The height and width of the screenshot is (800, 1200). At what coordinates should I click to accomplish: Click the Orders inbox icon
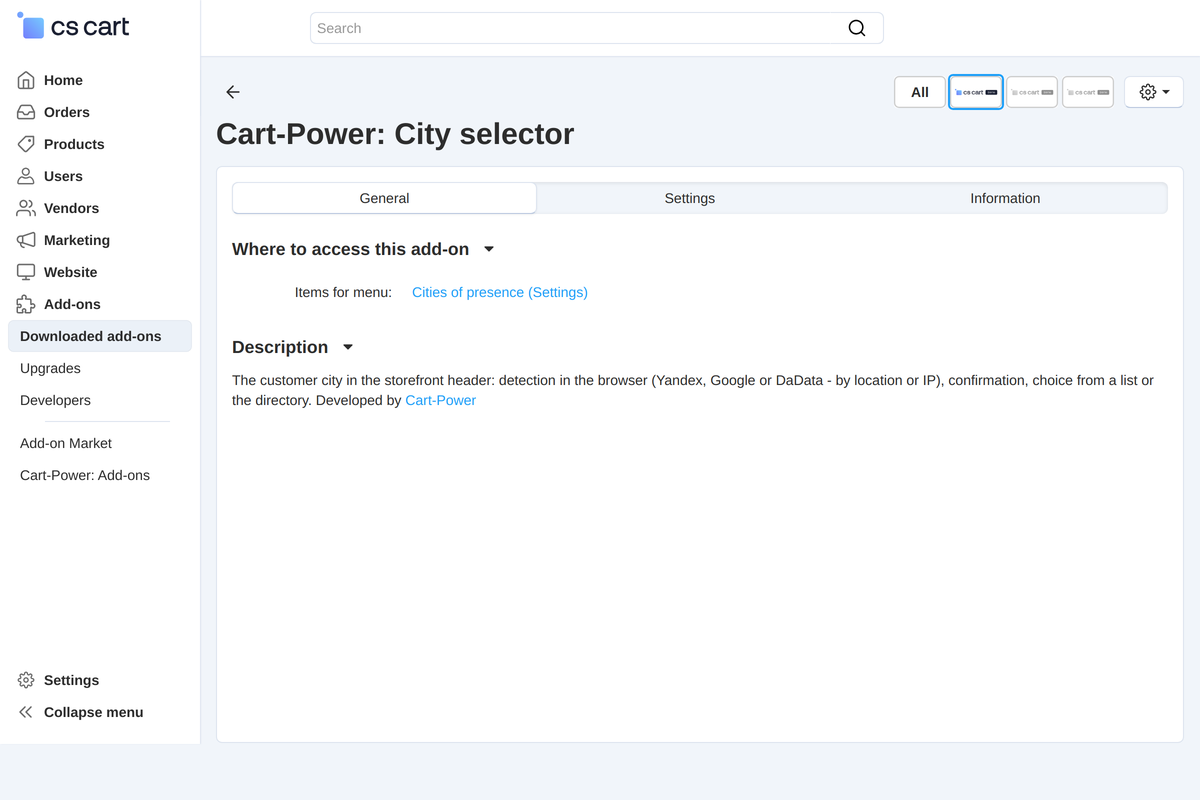coord(26,112)
